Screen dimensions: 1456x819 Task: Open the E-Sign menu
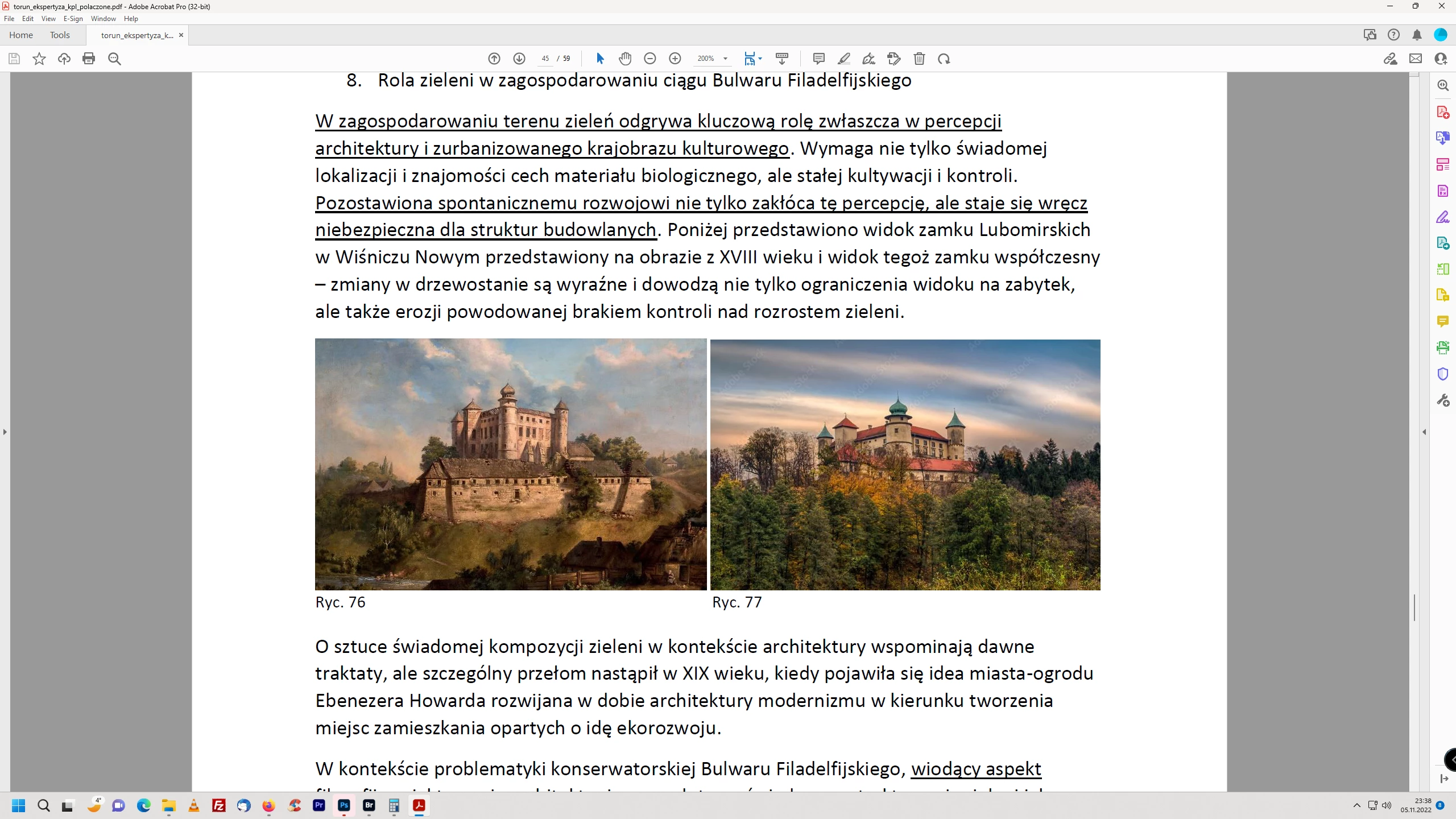tap(73, 19)
